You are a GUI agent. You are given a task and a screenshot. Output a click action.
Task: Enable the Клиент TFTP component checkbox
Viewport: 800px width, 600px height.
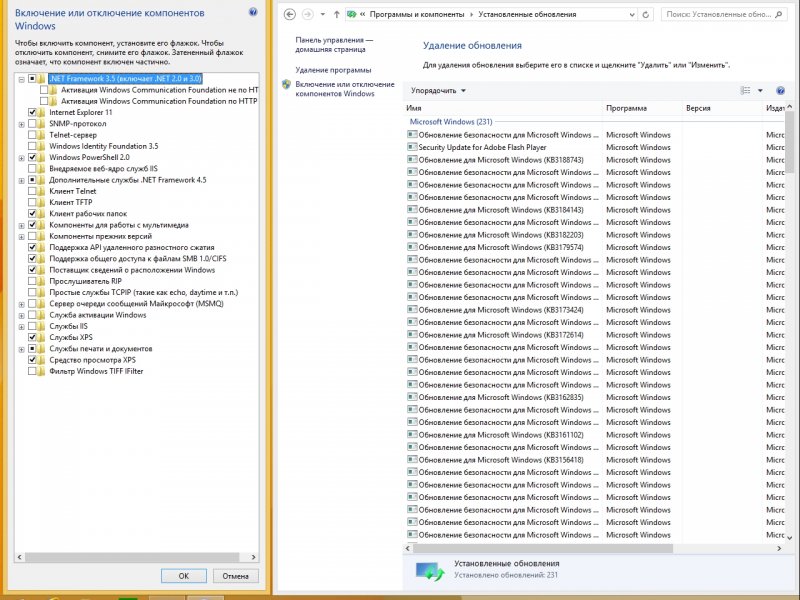pyautogui.click(x=32, y=202)
